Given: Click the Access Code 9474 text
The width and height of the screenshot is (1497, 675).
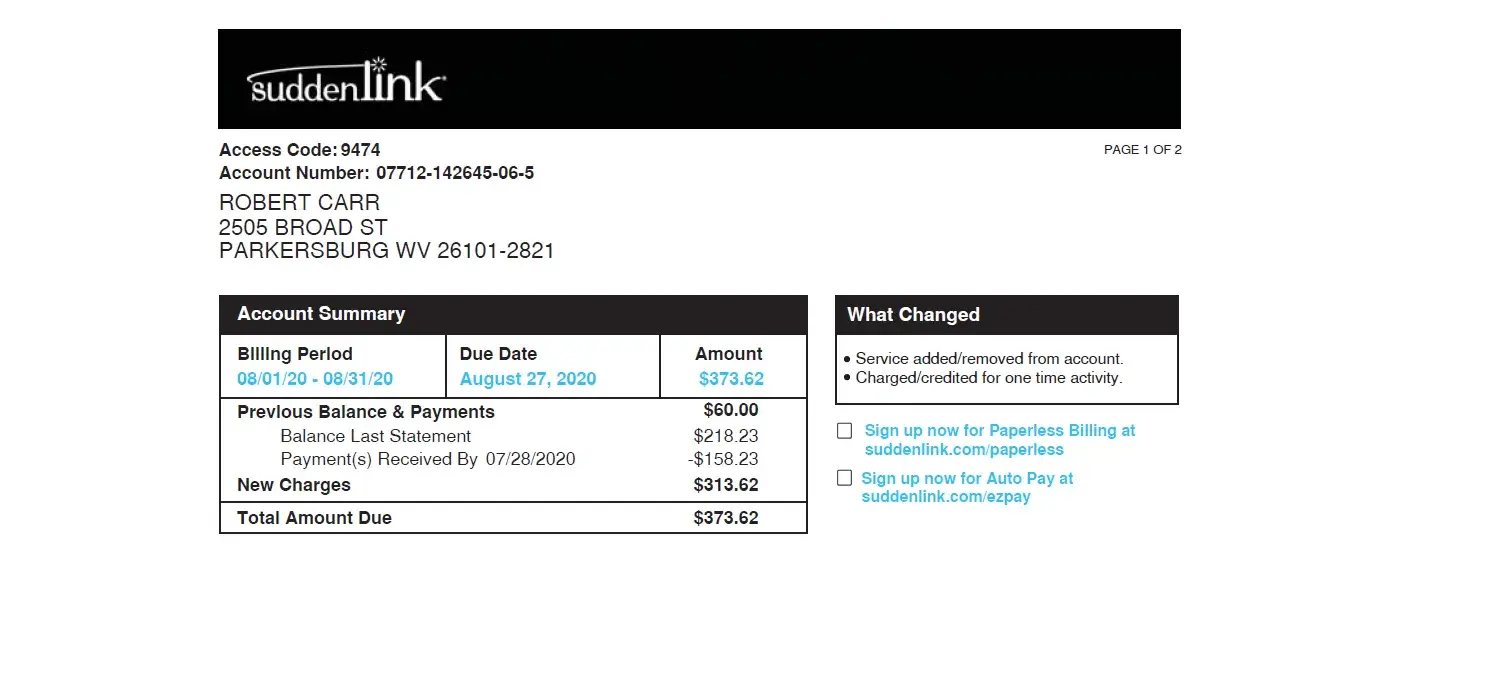Looking at the screenshot, I should 300,150.
